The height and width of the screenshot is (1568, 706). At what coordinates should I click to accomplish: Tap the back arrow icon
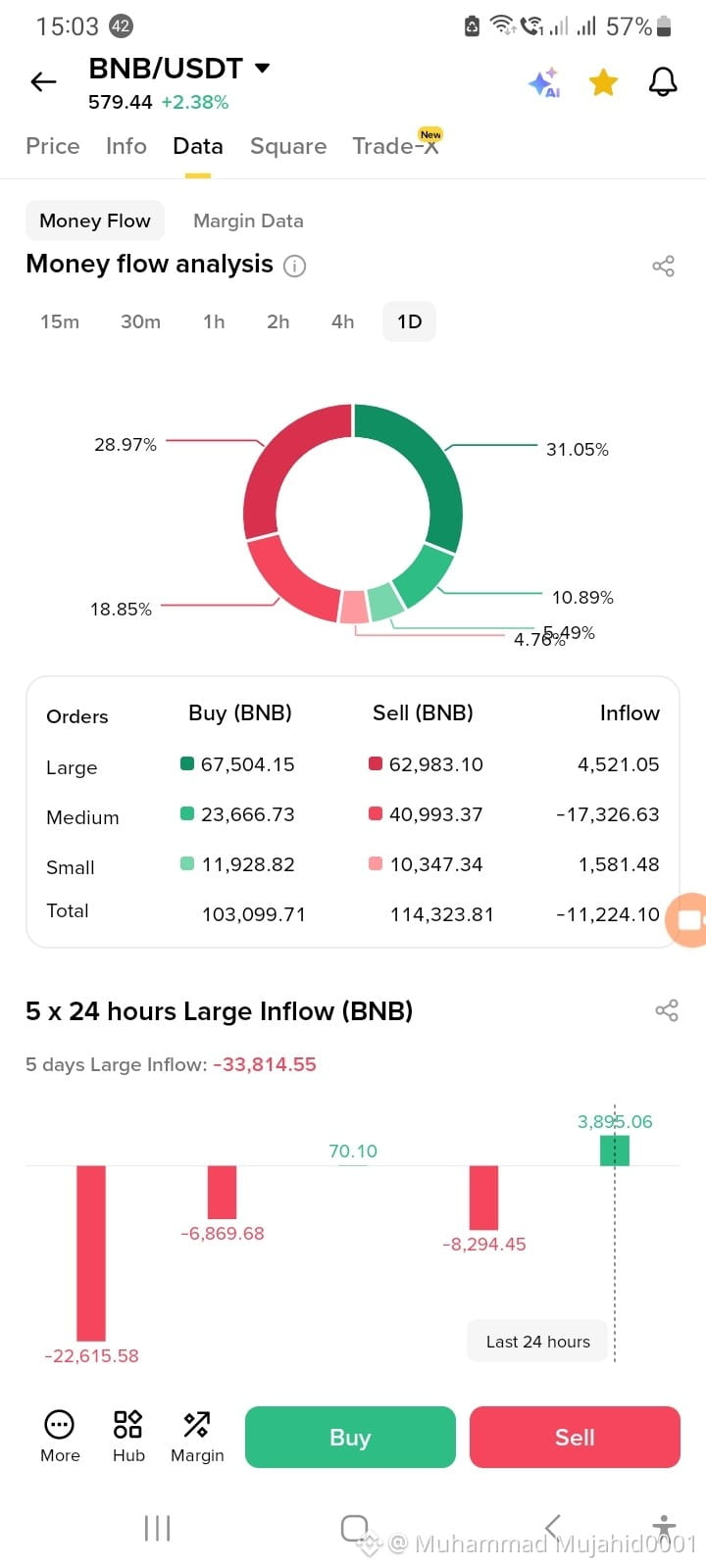43,82
